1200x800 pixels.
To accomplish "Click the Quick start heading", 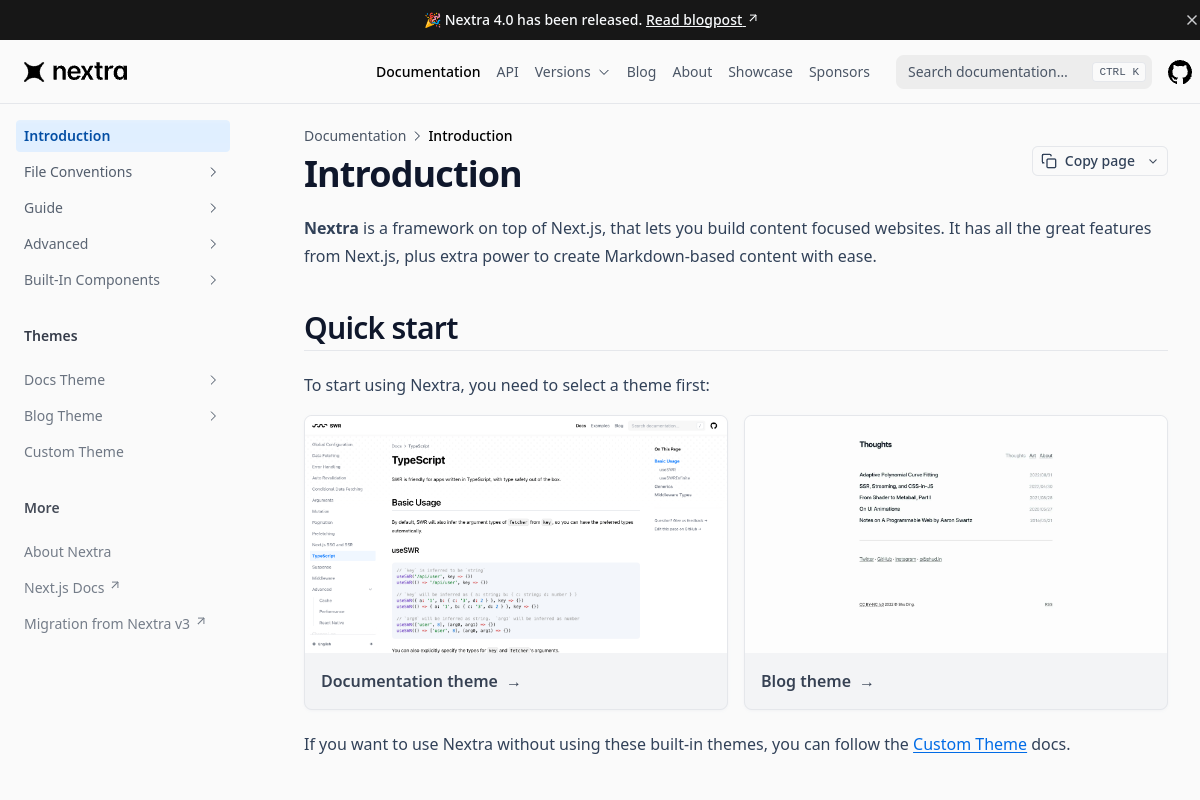I will [381, 328].
